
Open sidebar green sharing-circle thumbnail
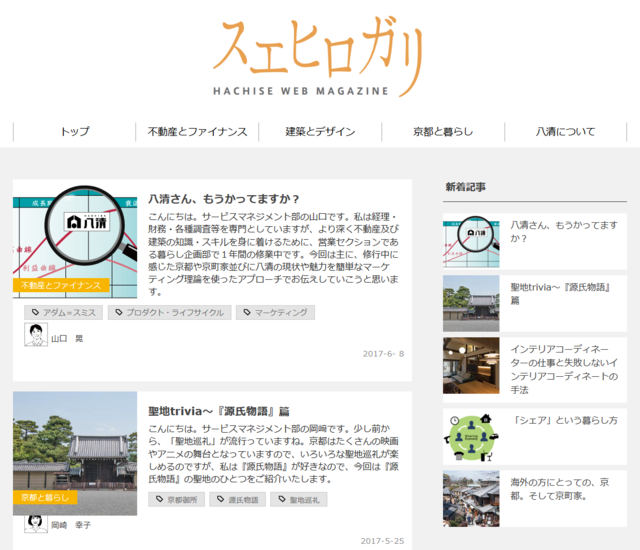(471, 437)
